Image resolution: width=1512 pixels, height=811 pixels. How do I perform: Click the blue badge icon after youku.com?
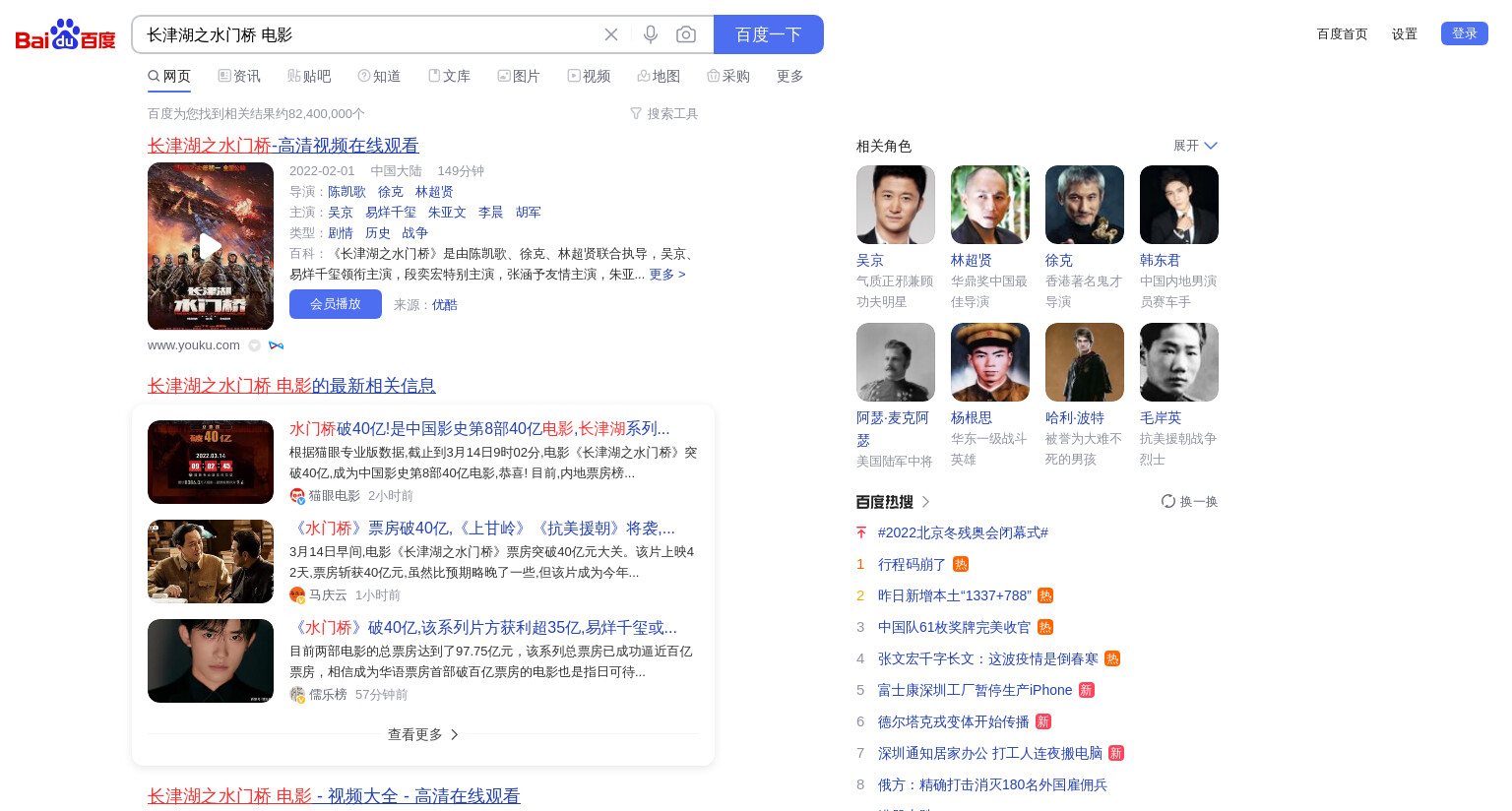click(x=277, y=345)
